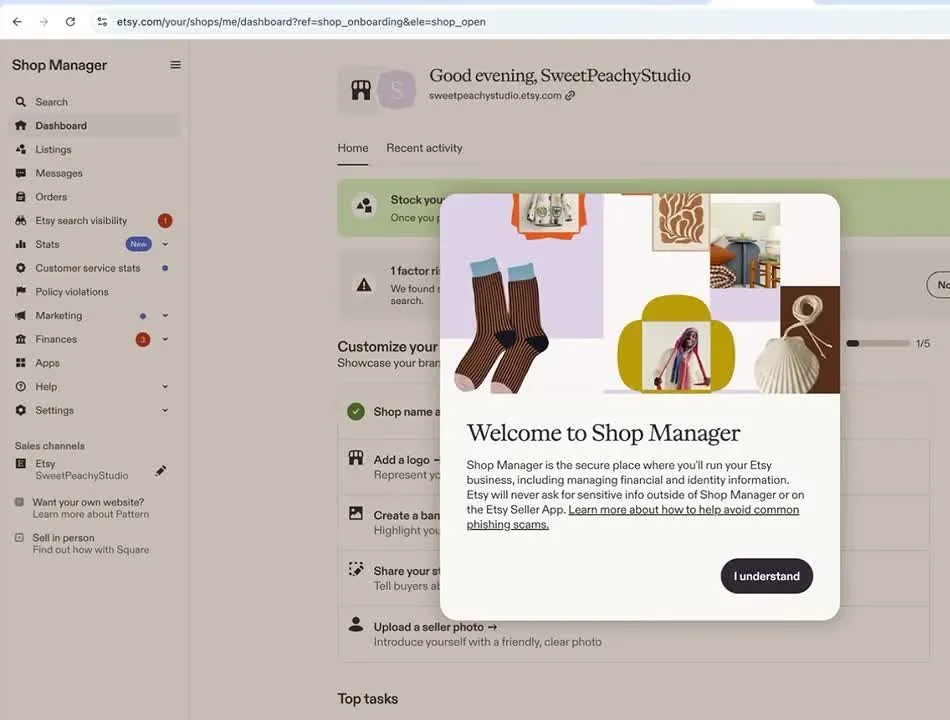The width and height of the screenshot is (950, 720).
Task: Click the warning triangle icon on factor alert
Action: click(x=364, y=285)
